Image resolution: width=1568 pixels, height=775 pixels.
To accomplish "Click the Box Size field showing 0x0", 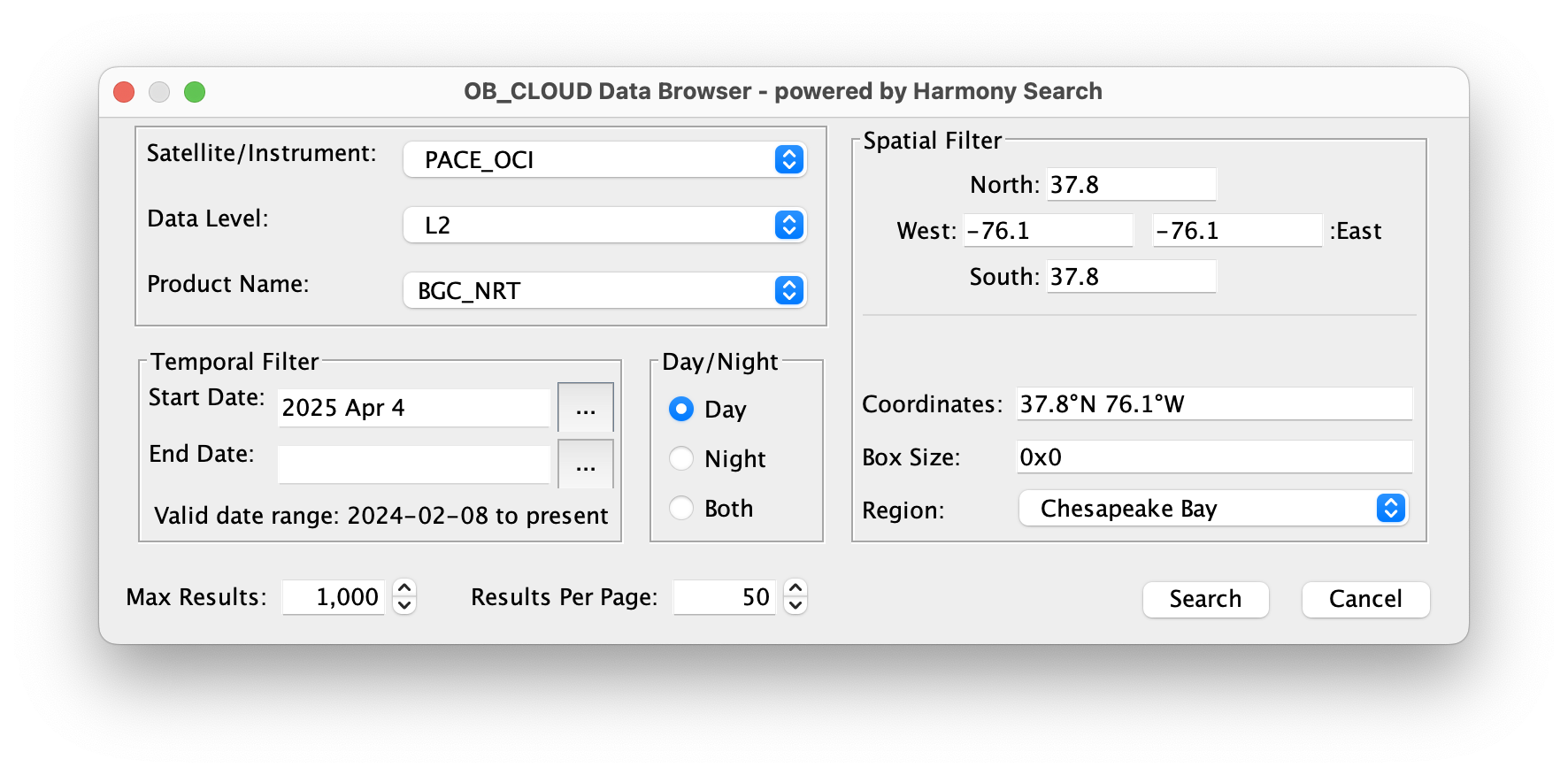I will [x=1214, y=457].
